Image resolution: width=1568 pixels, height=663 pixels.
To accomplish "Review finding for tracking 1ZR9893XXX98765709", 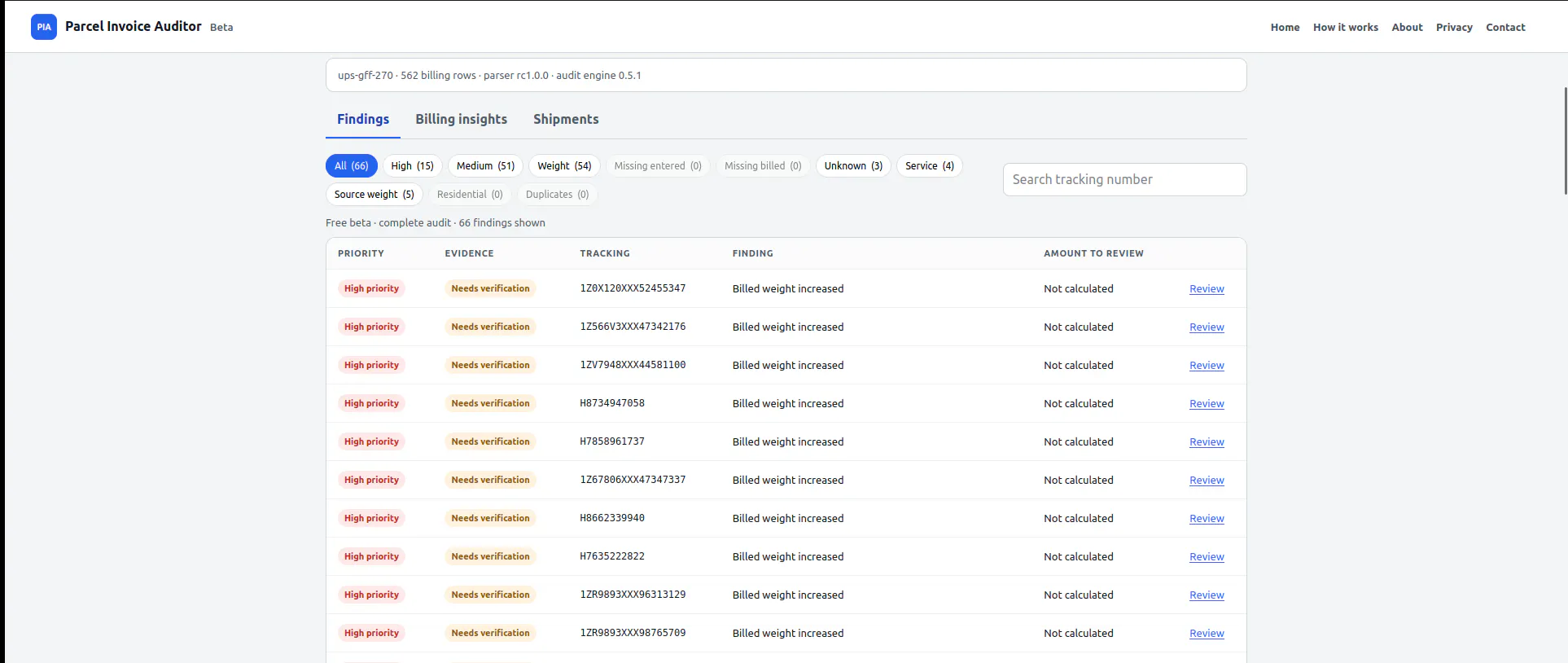I will coord(1207,634).
